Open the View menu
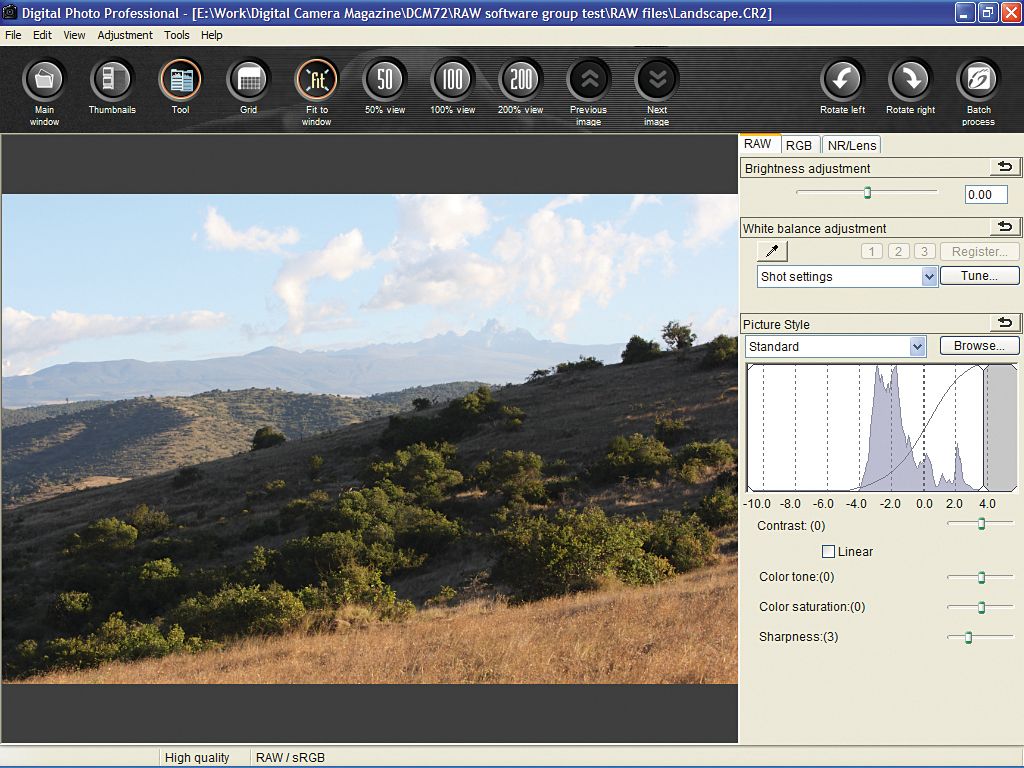 [74, 35]
